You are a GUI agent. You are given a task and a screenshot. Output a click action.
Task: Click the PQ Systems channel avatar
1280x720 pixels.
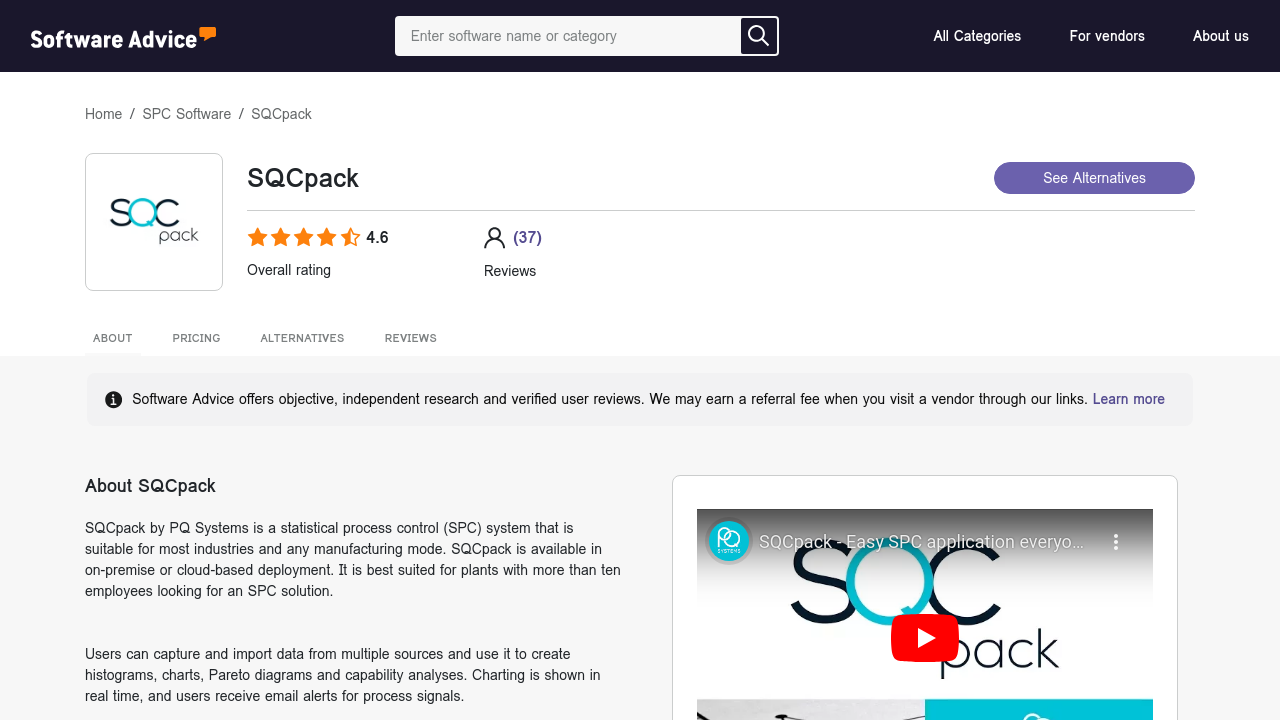point(729,541)
